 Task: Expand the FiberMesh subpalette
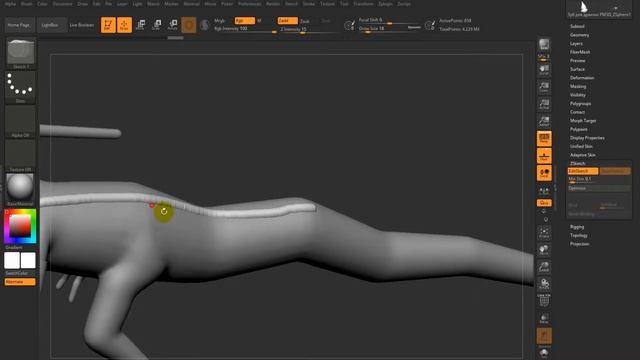tap(580, 52)
